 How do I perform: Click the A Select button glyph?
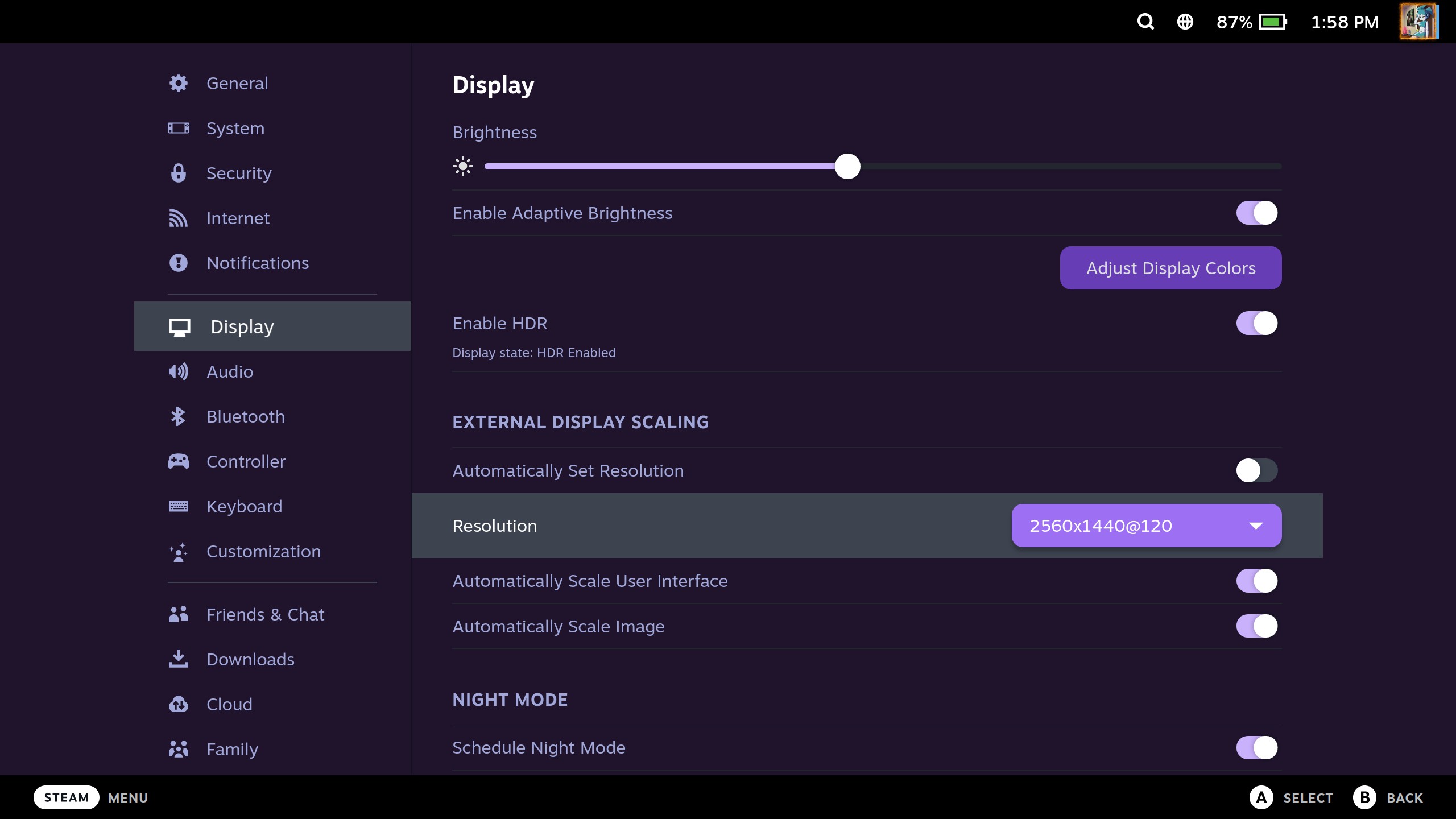pyautogui.click(x=1261, y=797)
